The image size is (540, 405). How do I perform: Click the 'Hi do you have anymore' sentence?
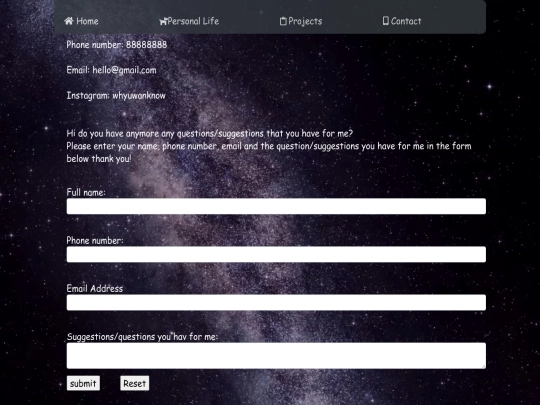click(x=210, y=134)
